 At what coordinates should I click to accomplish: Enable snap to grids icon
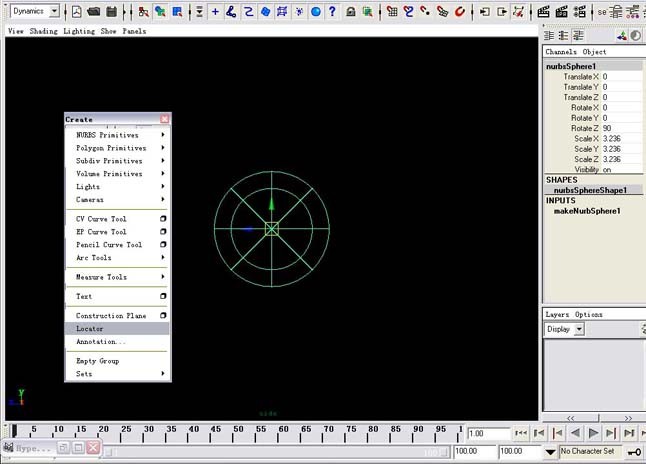(x=392, y=12)
